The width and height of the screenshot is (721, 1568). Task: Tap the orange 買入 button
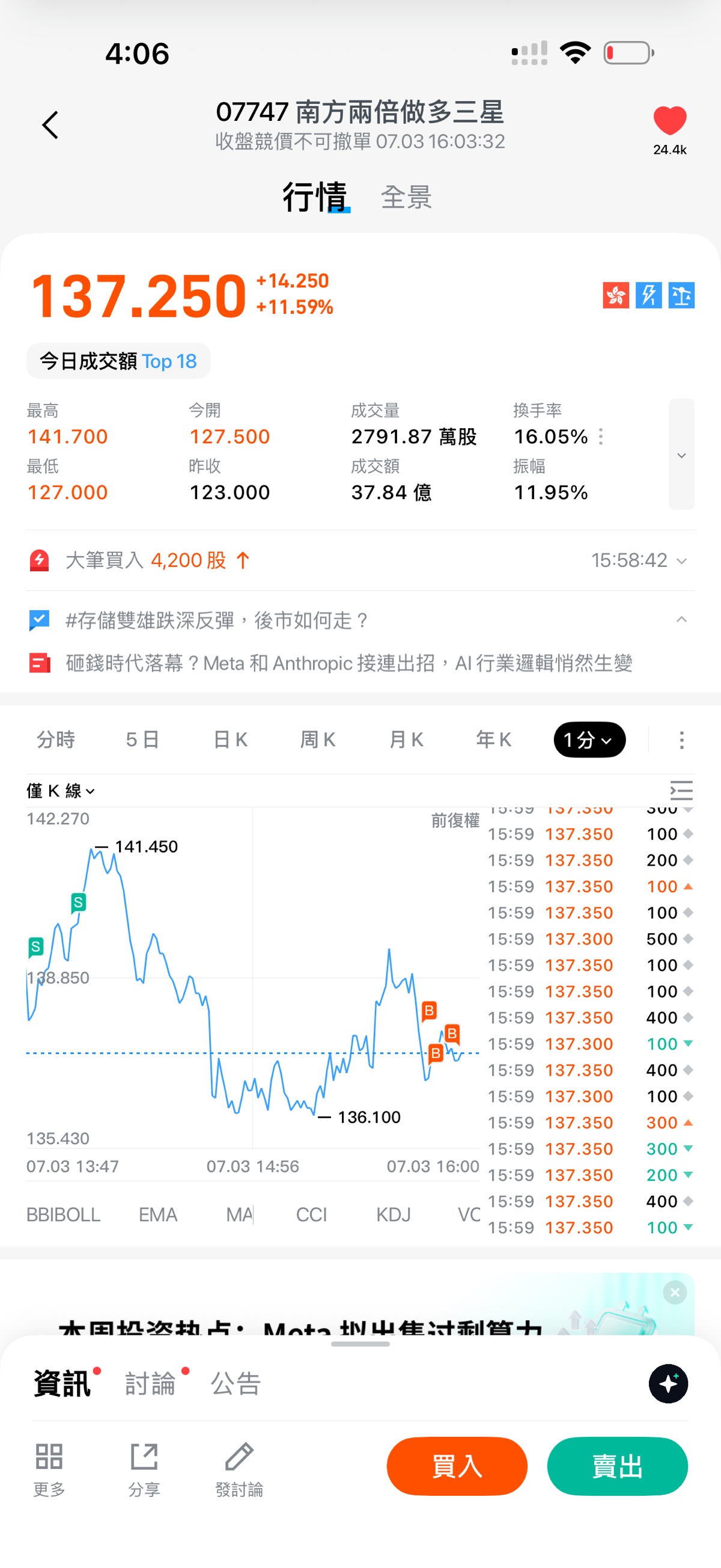457,1466
